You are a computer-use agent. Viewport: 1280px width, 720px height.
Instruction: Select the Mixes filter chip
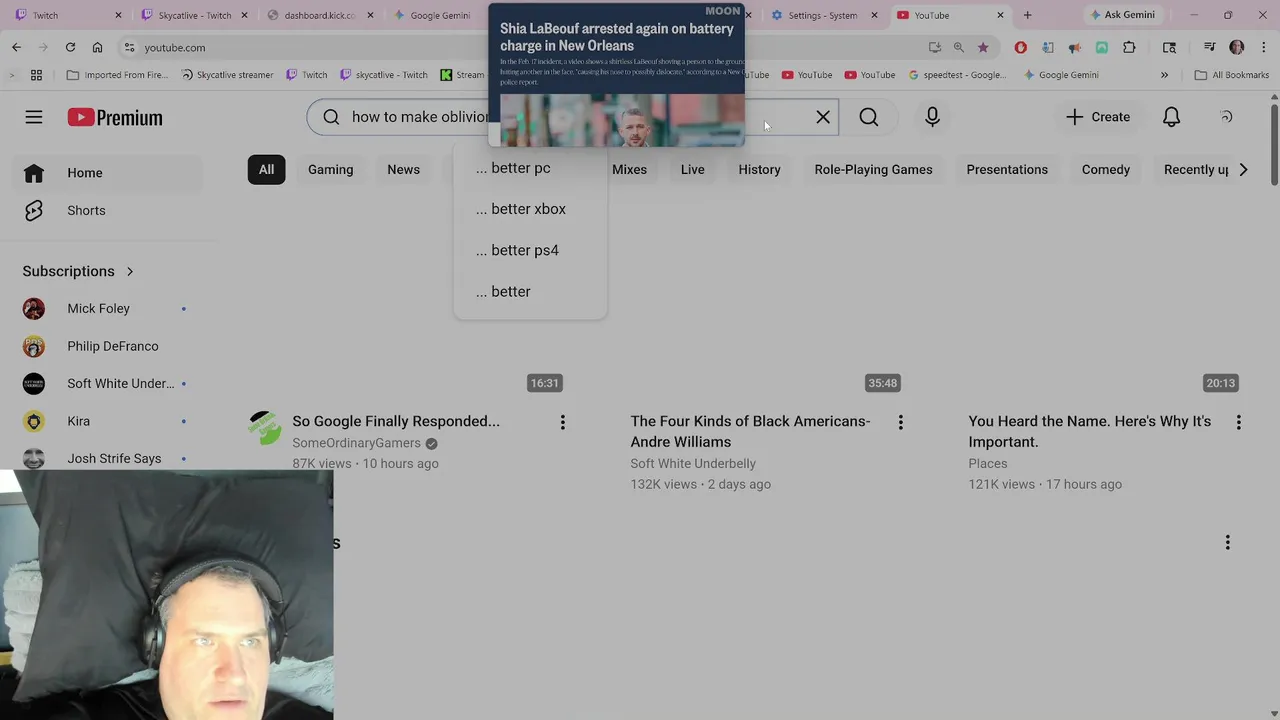point(629,169)
